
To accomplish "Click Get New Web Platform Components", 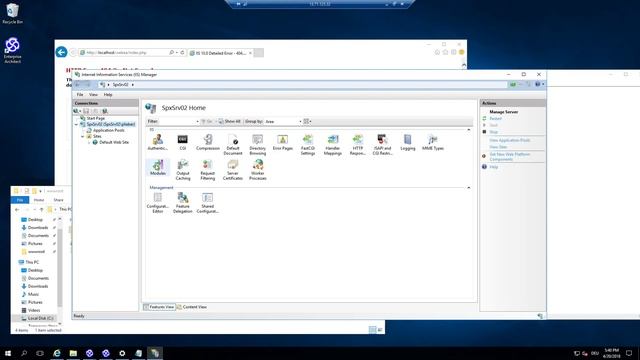I will coord(509,157).
